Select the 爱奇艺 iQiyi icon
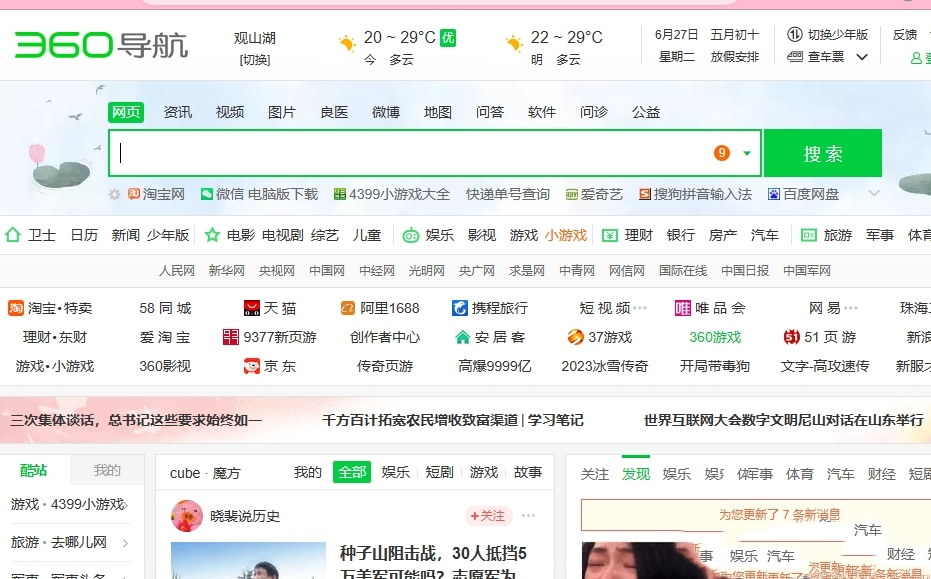This screenshot has width=931, height=579. [571, 193]
